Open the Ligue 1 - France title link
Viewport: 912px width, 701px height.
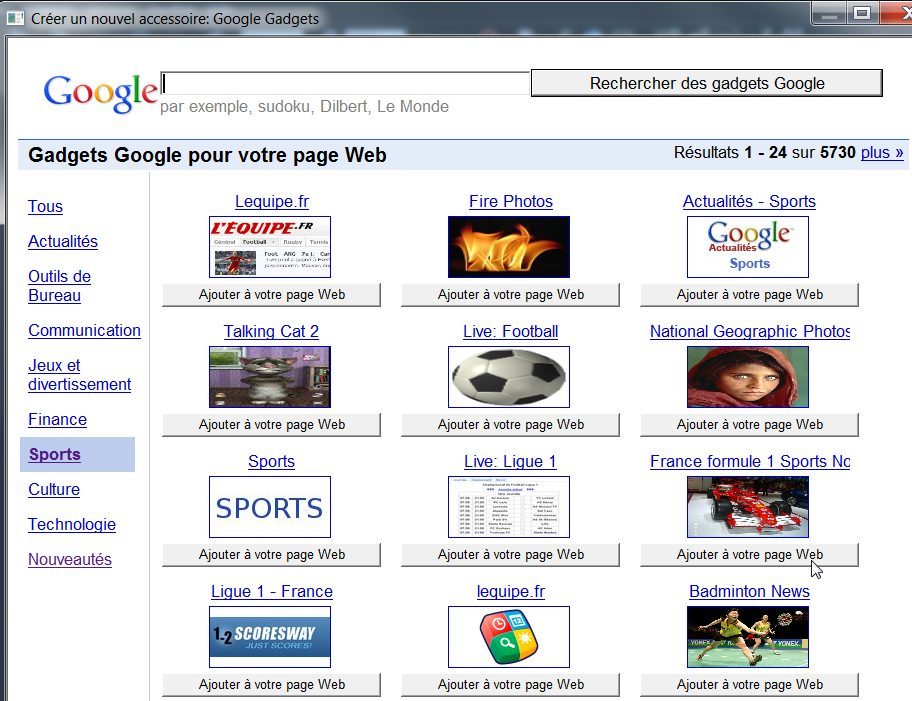[272, 592]
